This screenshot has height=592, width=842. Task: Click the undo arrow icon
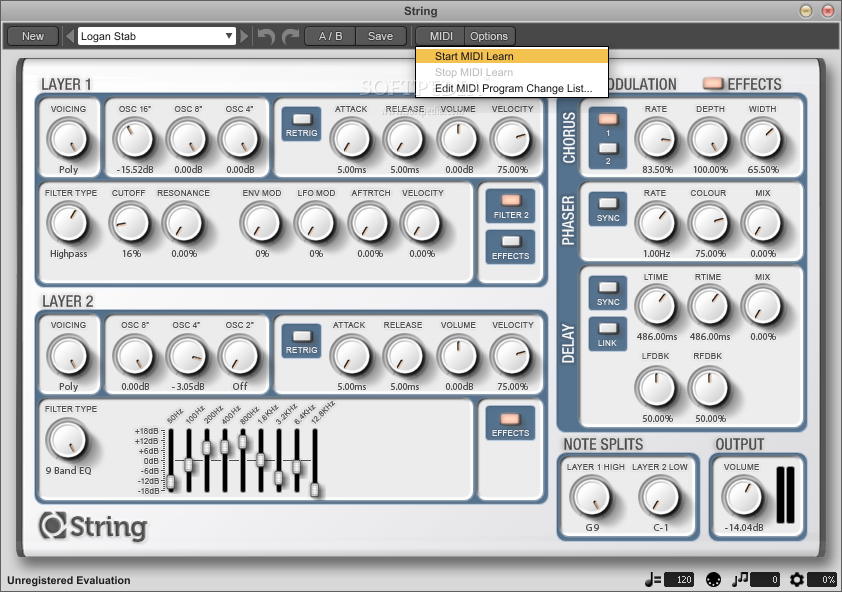click(x=266, y=37)
